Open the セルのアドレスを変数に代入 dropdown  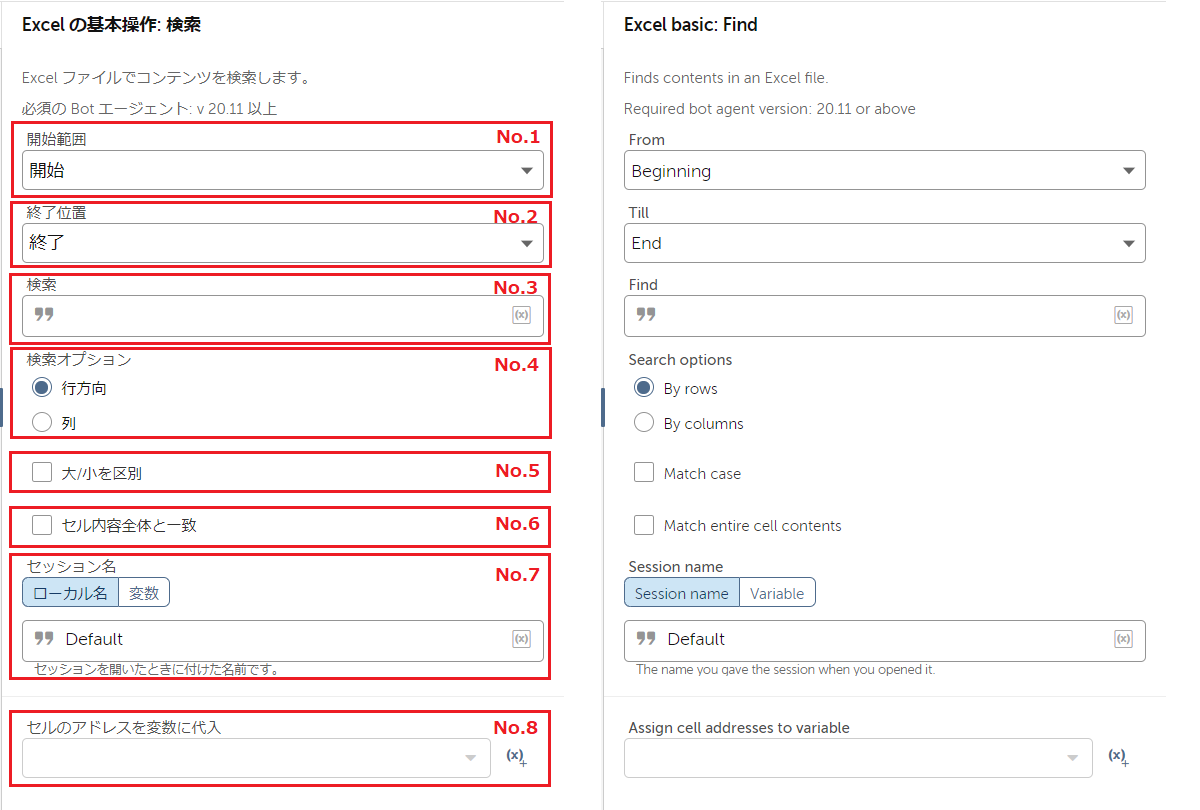pyautogui.click(x=256, y=758)
